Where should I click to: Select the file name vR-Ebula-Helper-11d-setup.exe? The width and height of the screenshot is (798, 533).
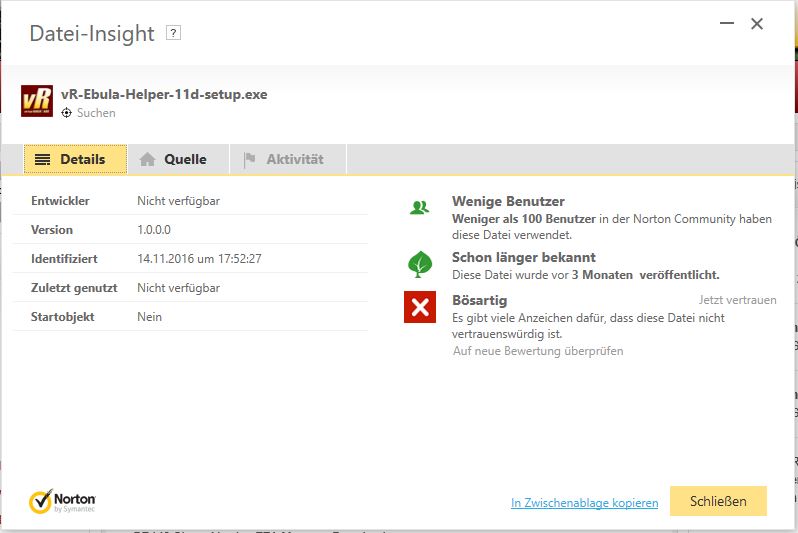coord(164,95)
